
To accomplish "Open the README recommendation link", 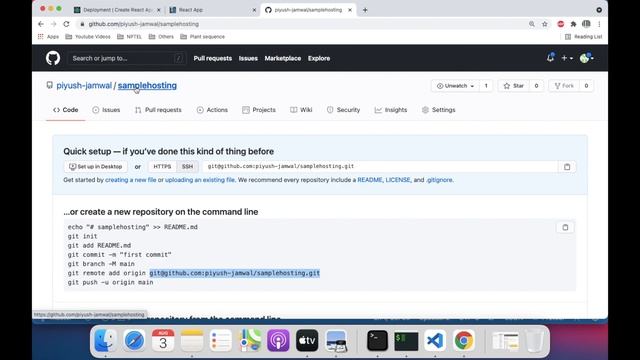I will [x=370, y=180].
